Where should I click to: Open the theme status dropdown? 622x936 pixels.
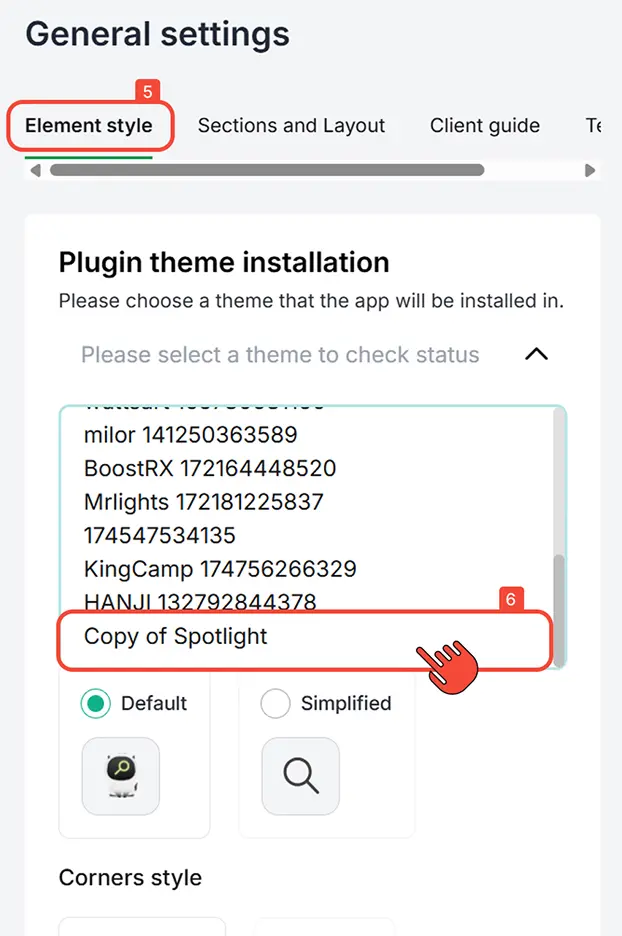300,354
